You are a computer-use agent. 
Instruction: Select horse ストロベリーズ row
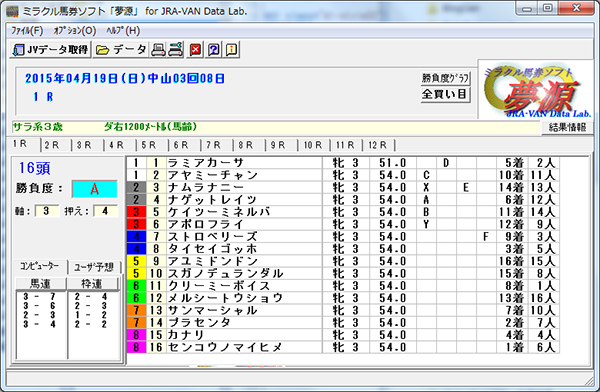coord(342,237)
